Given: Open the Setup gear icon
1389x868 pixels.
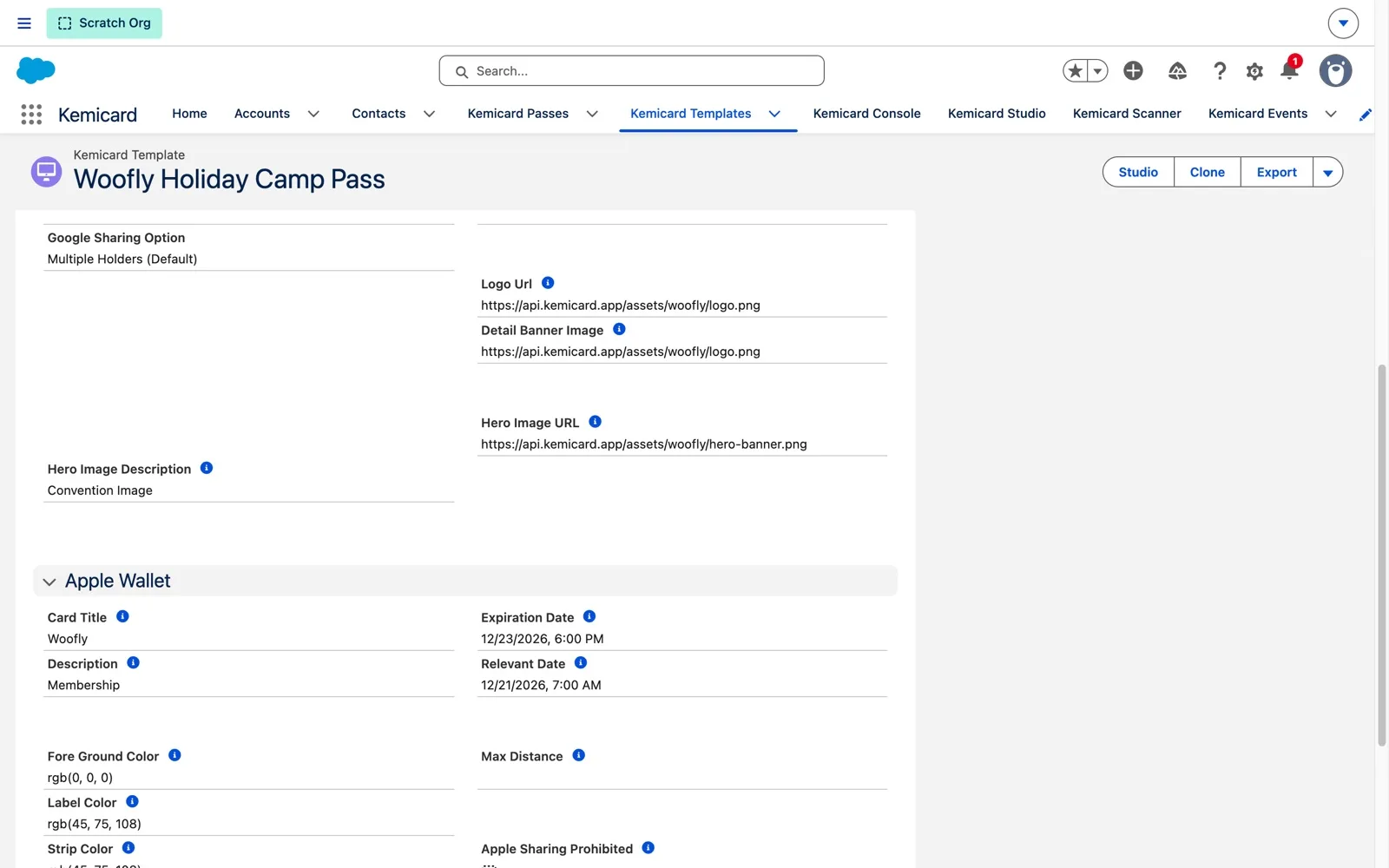Looking at the screenshot, I should (x=1254, y=71).
